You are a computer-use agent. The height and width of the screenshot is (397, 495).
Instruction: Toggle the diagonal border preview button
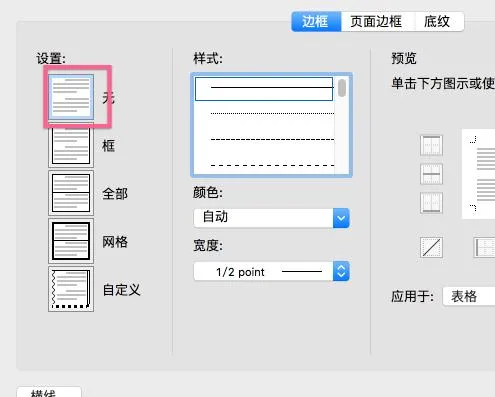coord(431,247)
